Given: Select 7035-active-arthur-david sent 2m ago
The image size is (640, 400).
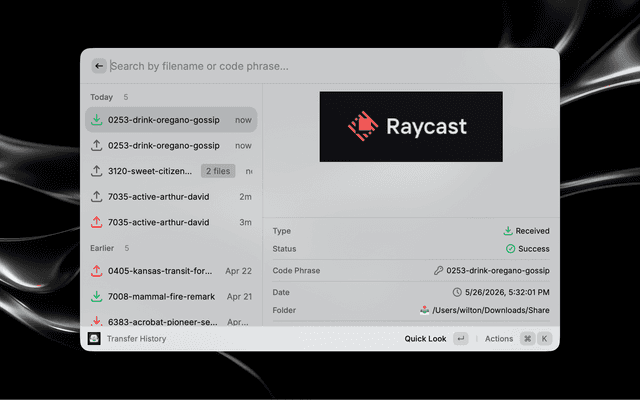Looking at the screenshot, I should point(171,197).
